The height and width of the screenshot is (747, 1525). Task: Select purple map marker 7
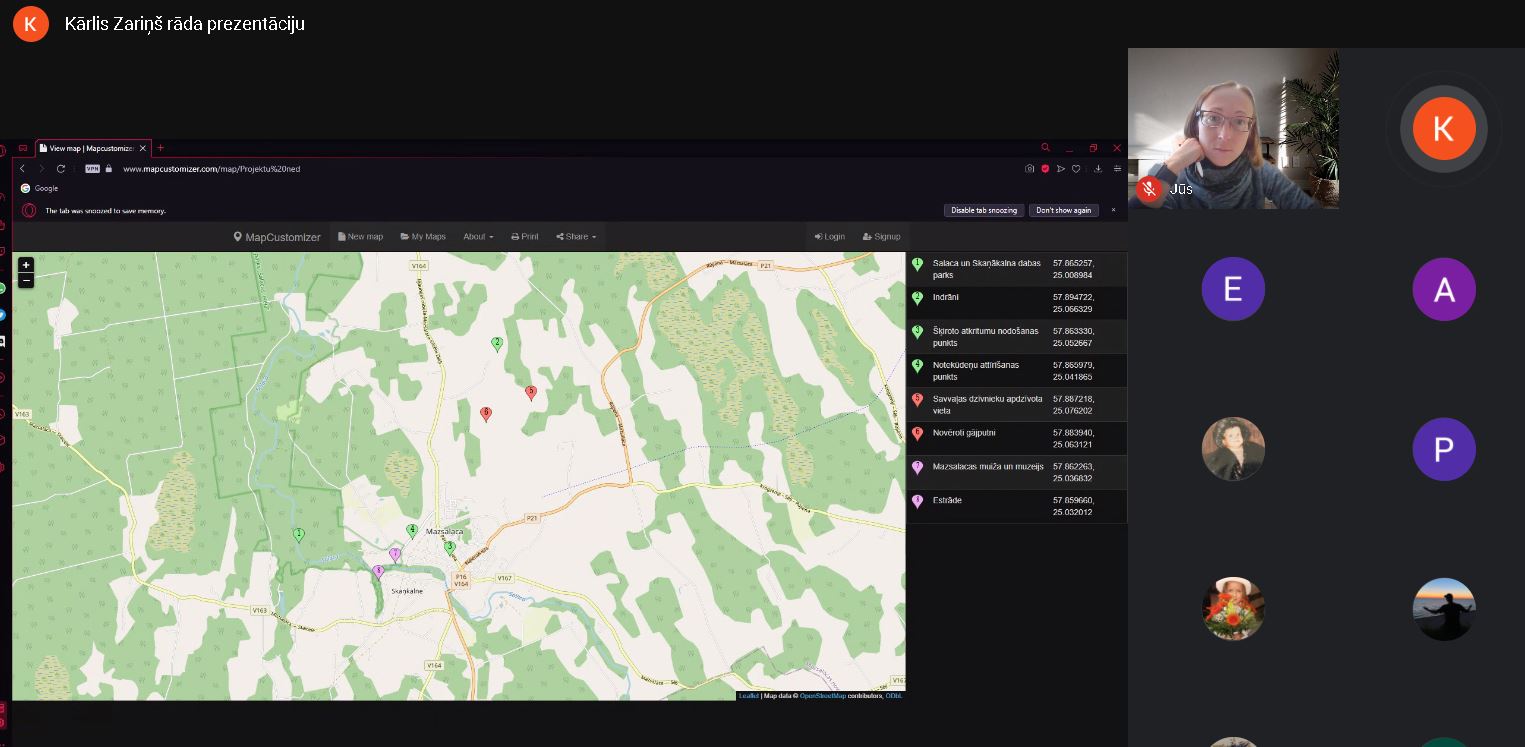pos(395,555)
